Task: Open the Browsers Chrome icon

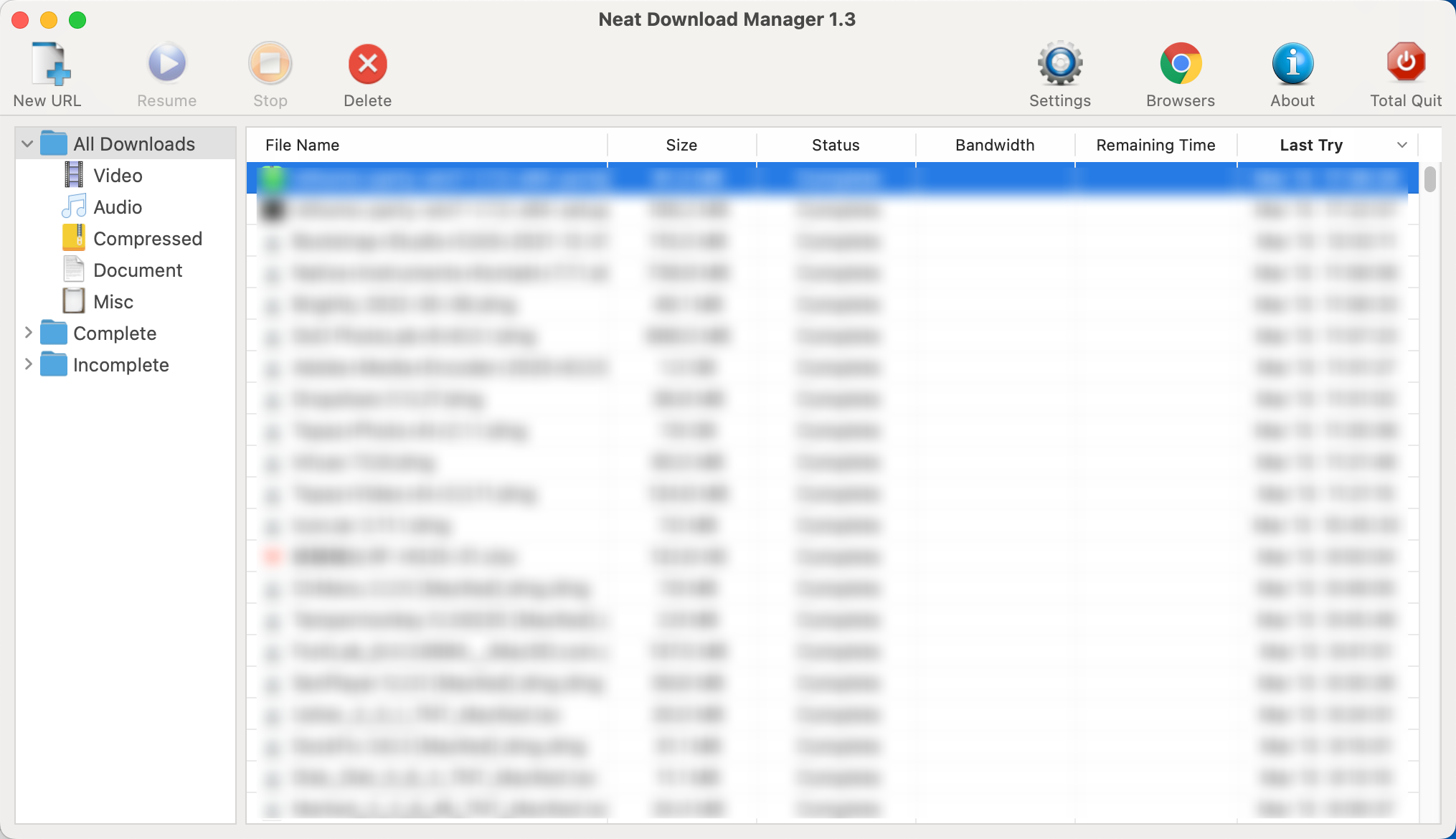Action: coord(1180,65)
